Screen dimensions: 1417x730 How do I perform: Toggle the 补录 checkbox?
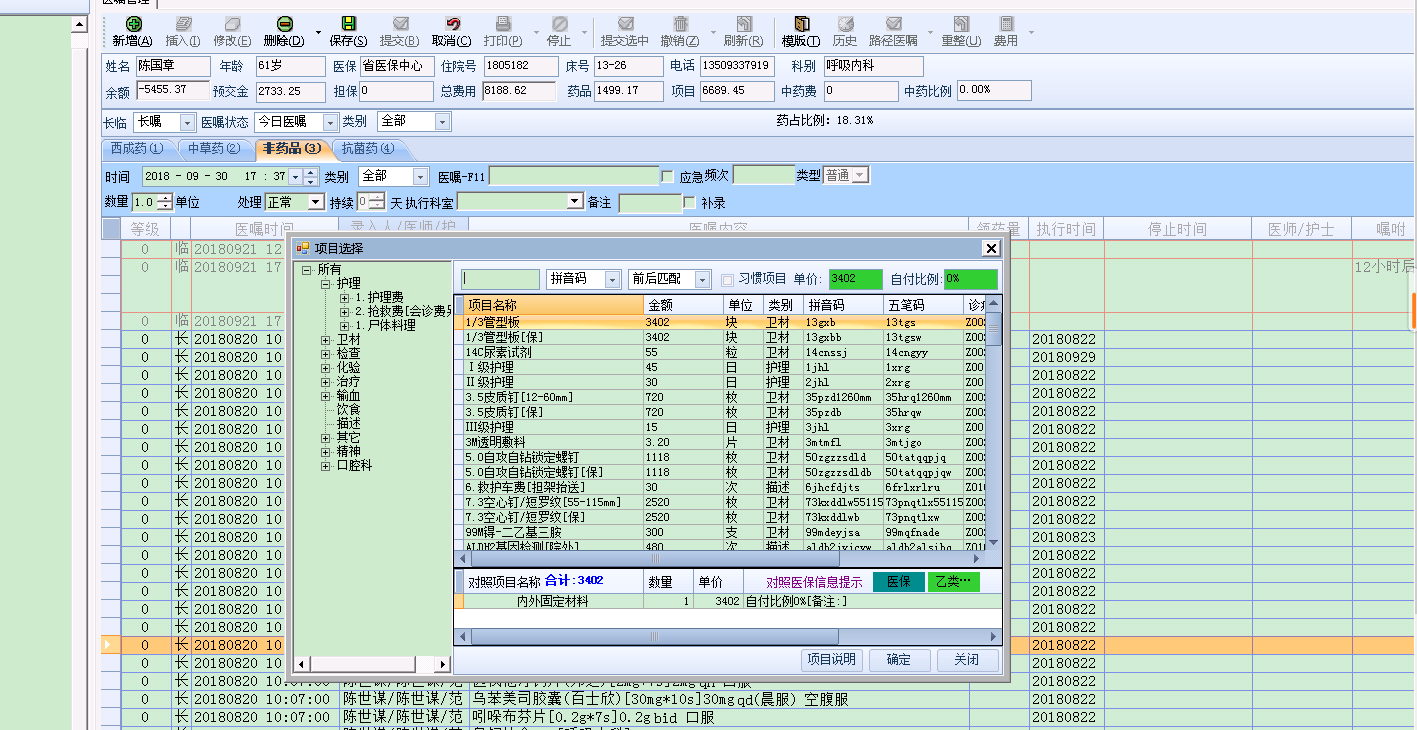tap(690, 202)
